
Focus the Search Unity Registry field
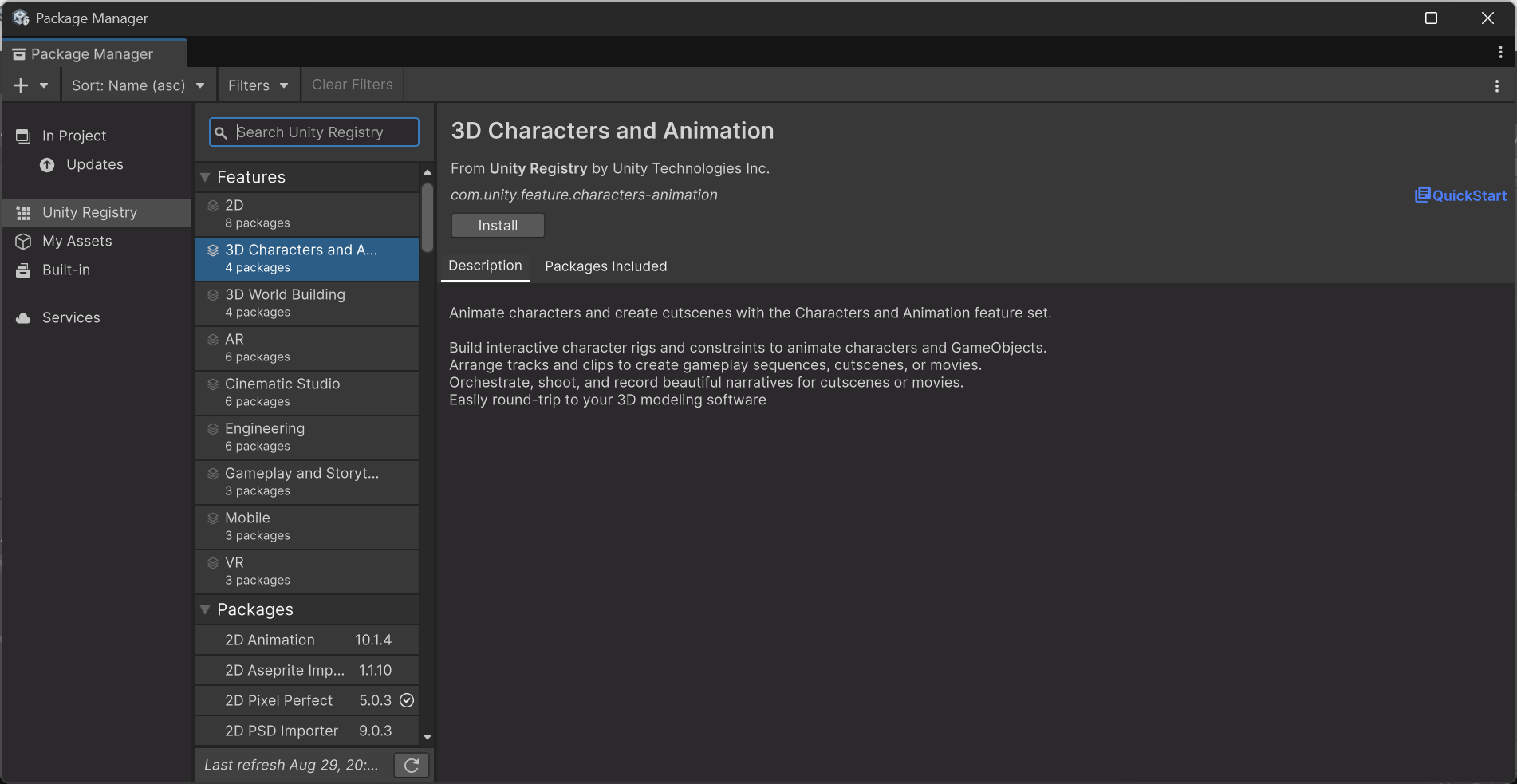click(x=314, y=132)
